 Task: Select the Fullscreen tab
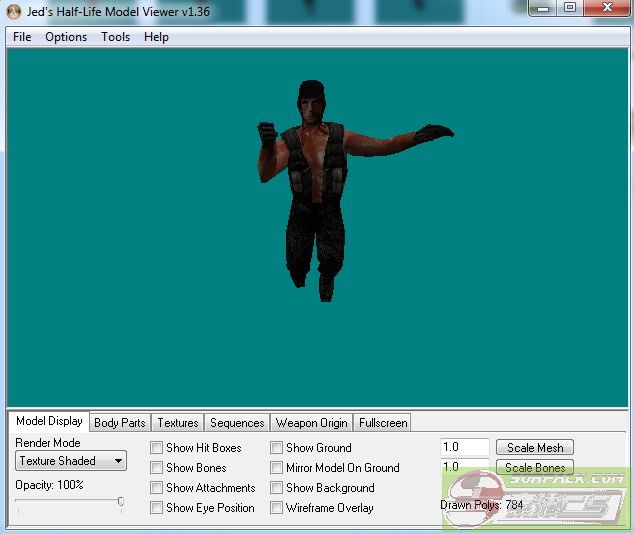pos(382,423)
